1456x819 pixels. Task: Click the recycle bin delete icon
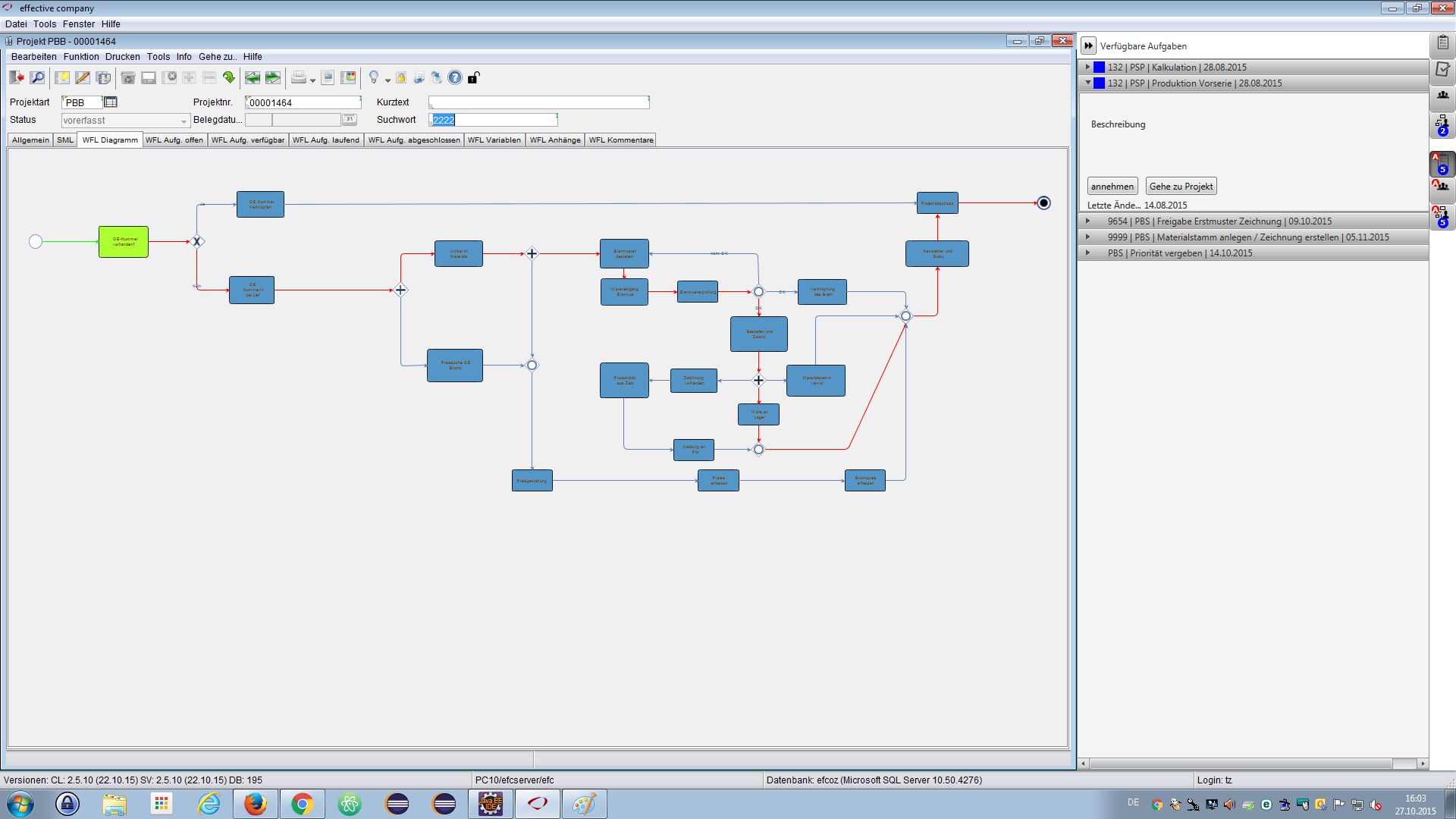[128, 77]
